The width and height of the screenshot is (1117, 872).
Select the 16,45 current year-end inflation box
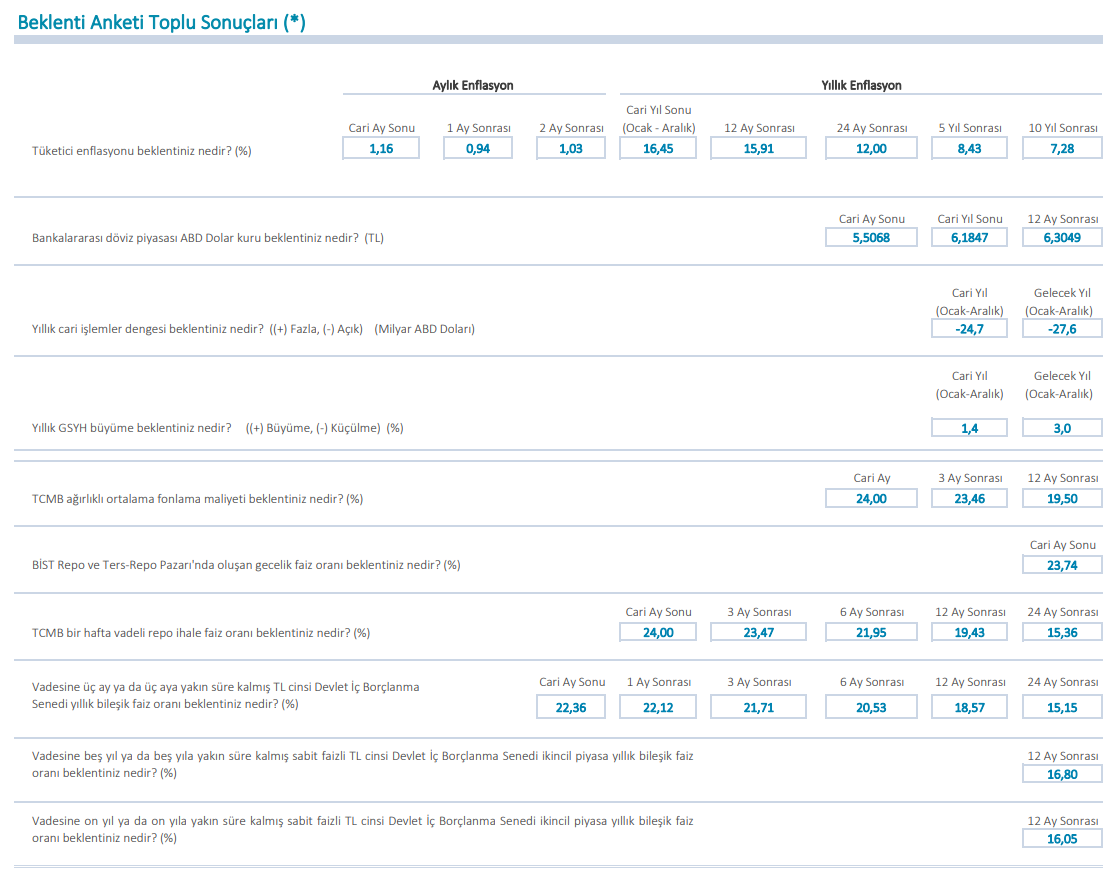658,148
